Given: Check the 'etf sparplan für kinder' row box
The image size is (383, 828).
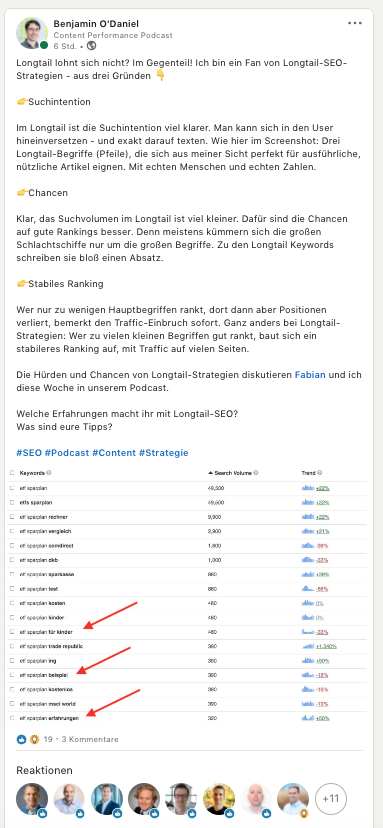Looking at the screenshot, I should pyautogui.click(x=12, y=632).
